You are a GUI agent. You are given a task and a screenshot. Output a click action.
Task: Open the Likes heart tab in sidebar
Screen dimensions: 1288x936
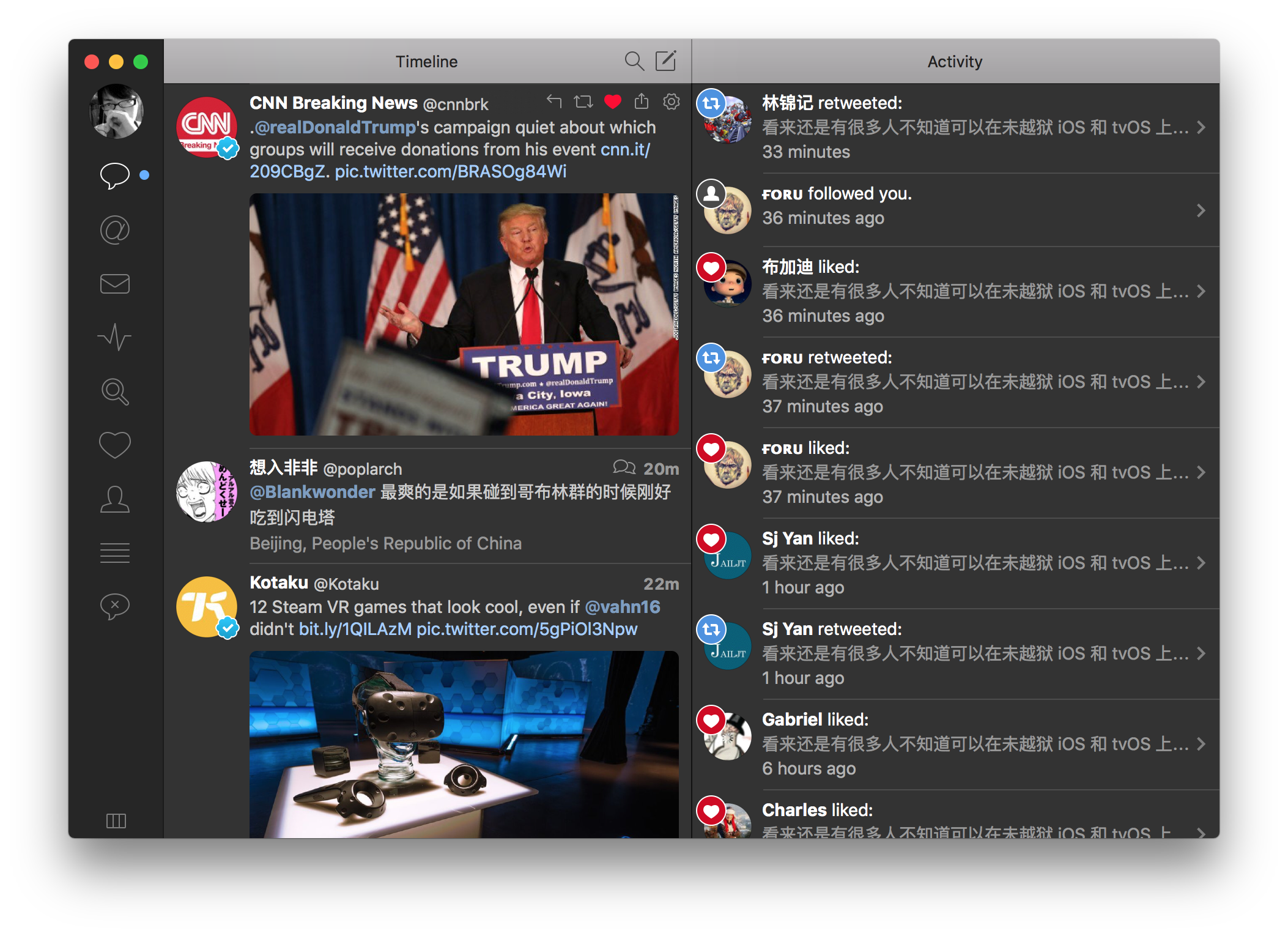pyautogui.click(x=114, y=445)
